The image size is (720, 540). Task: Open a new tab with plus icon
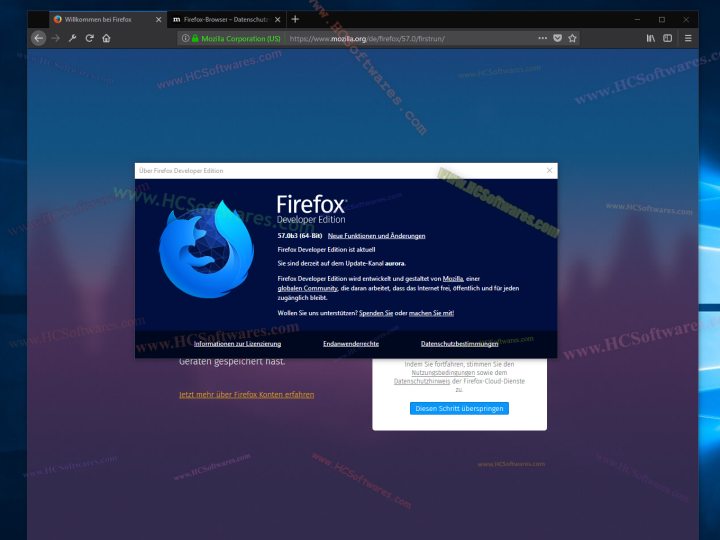[295, 19]
